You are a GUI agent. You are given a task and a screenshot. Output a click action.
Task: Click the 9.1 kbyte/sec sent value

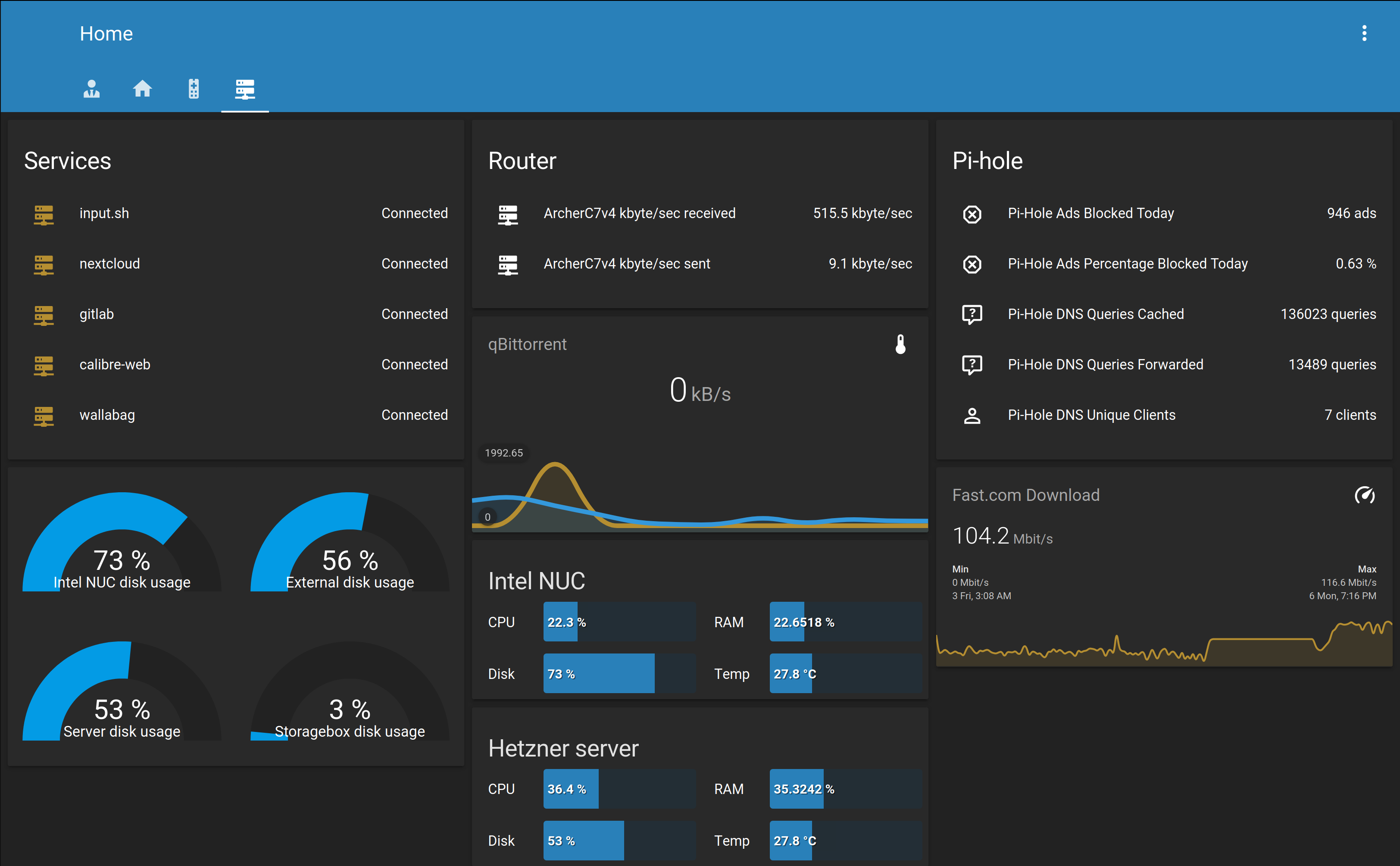click(870, 264)
